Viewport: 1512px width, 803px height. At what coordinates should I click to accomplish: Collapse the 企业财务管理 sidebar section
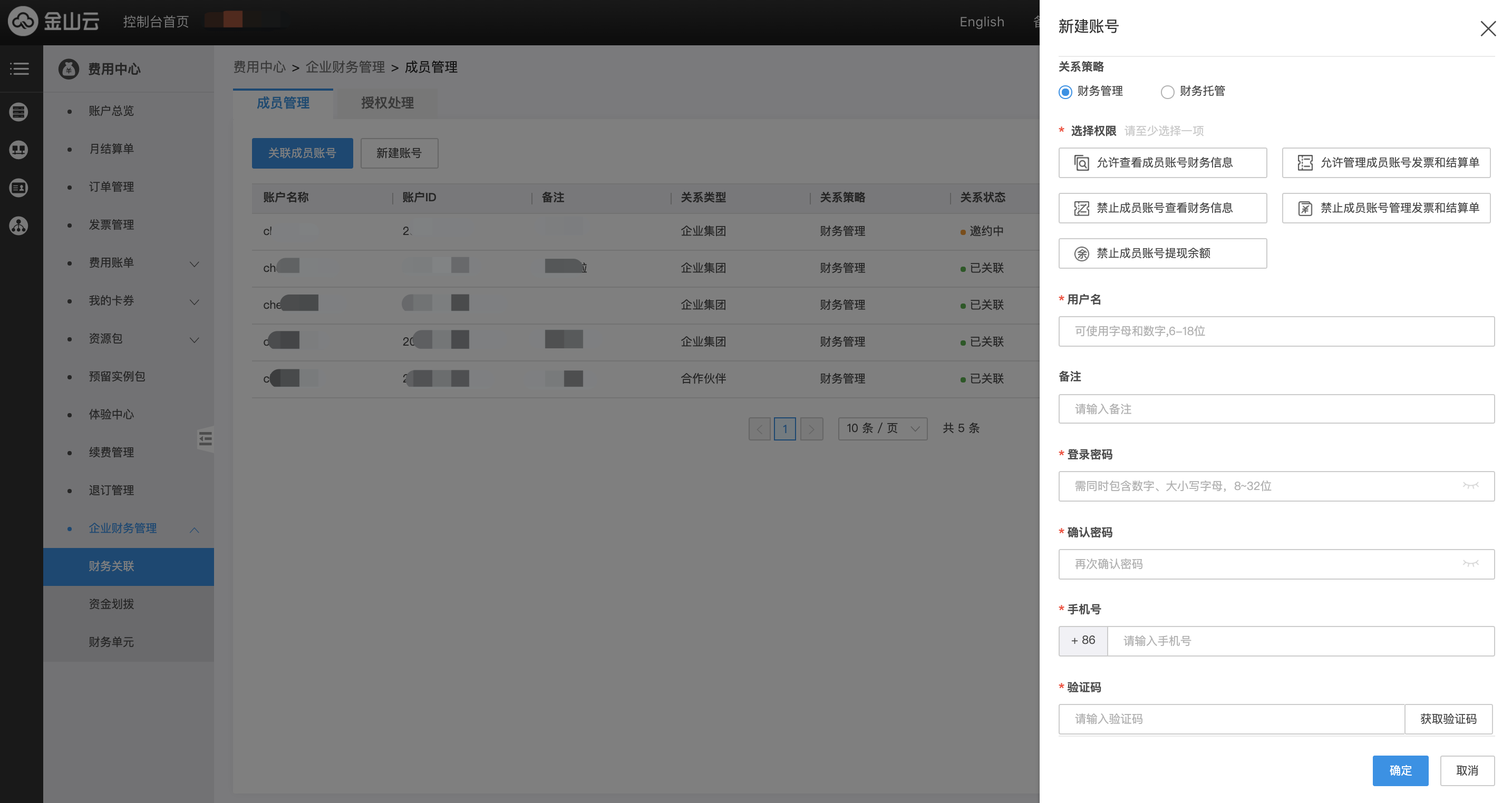click(x=195, y=529)
